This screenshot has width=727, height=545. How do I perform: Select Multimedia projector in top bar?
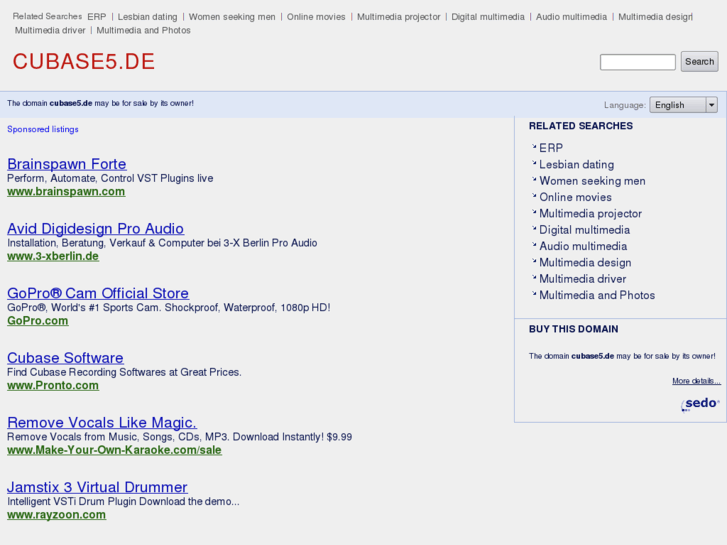click(x=399, y=17)
